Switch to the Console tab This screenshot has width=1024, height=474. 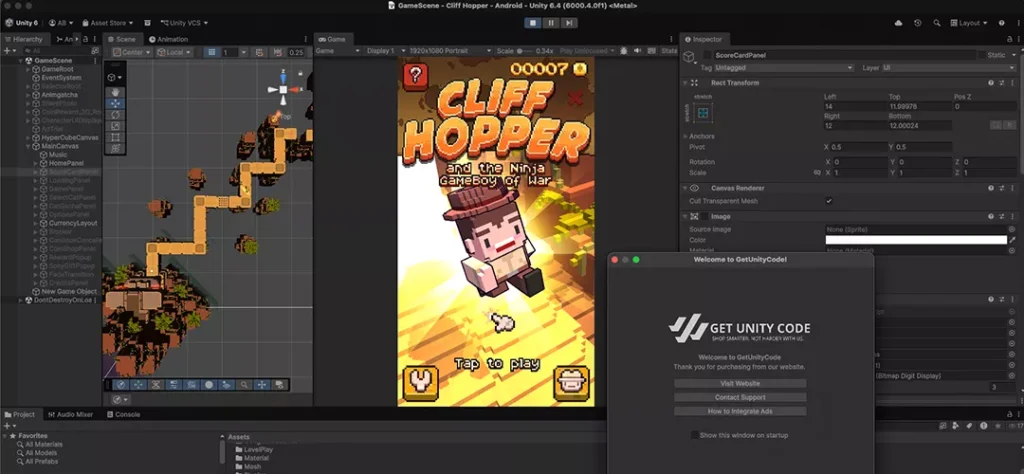(123, 414)
